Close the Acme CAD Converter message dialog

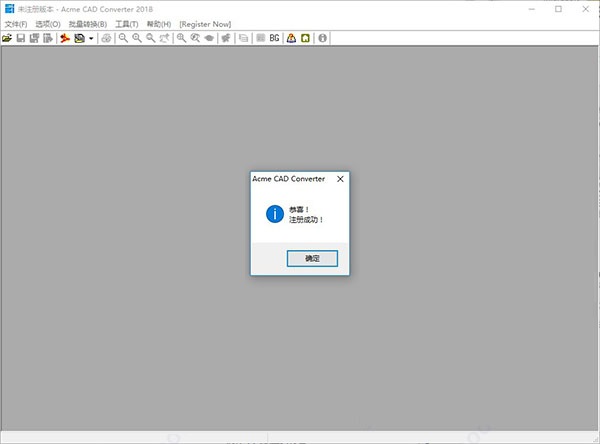(340, 179)
